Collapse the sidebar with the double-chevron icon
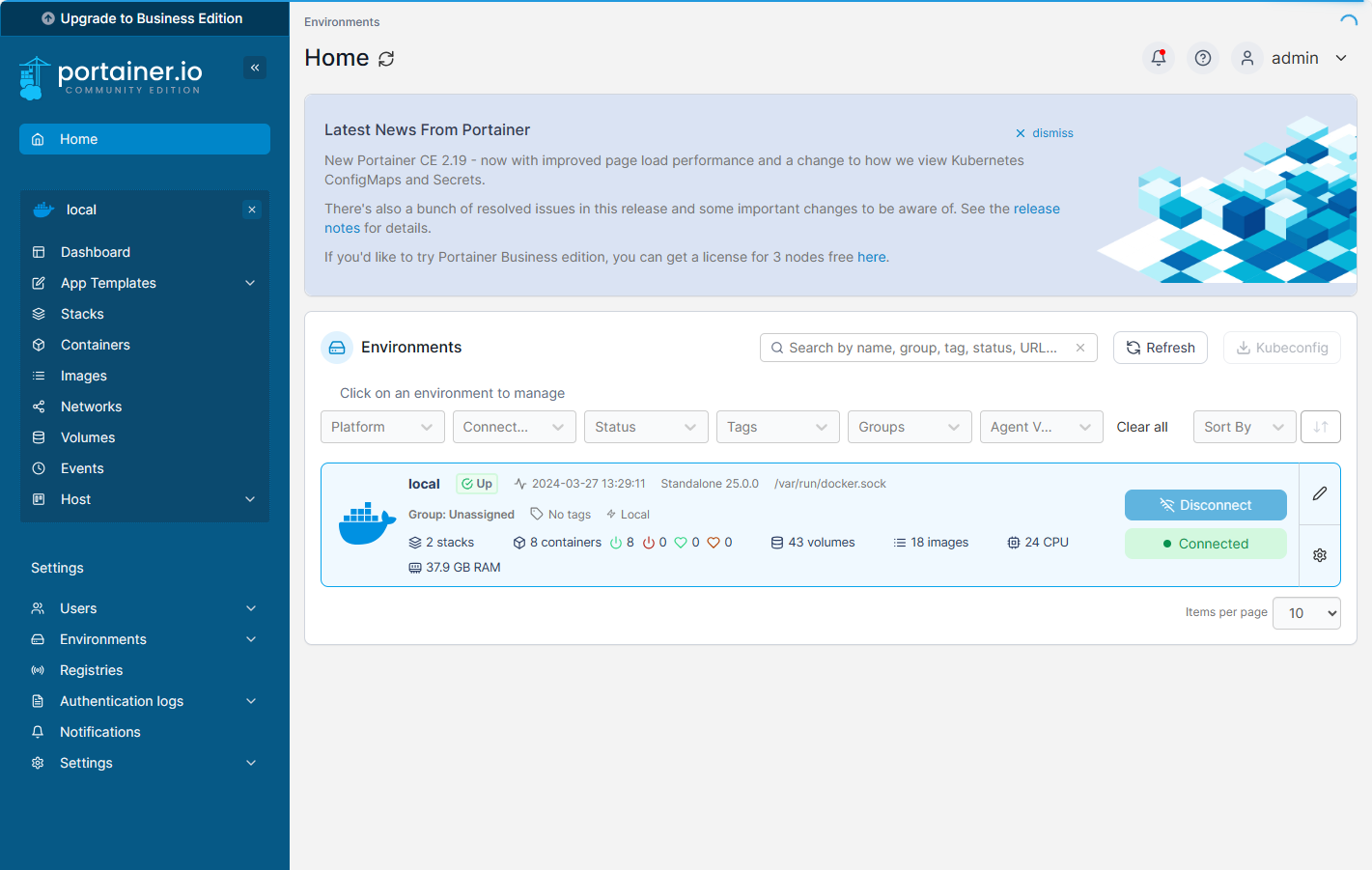 255,68
